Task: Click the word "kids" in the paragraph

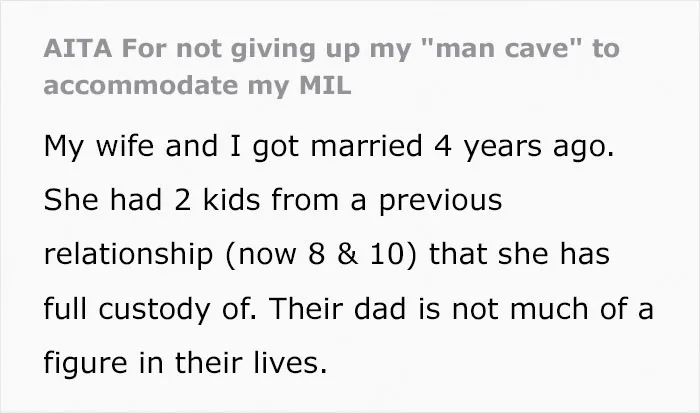Action: point(231,200)
